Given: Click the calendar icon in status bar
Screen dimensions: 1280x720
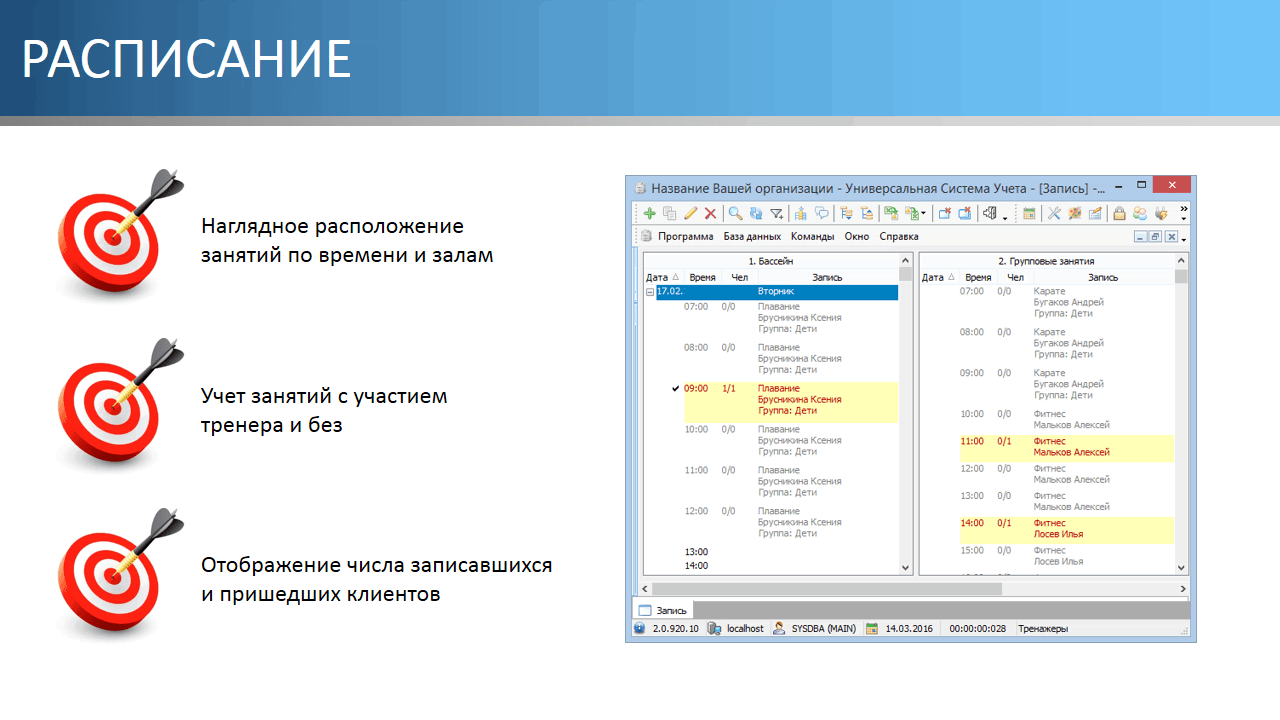Looking at the screenshot, I should pyautogui.click(x=871, y=629).
